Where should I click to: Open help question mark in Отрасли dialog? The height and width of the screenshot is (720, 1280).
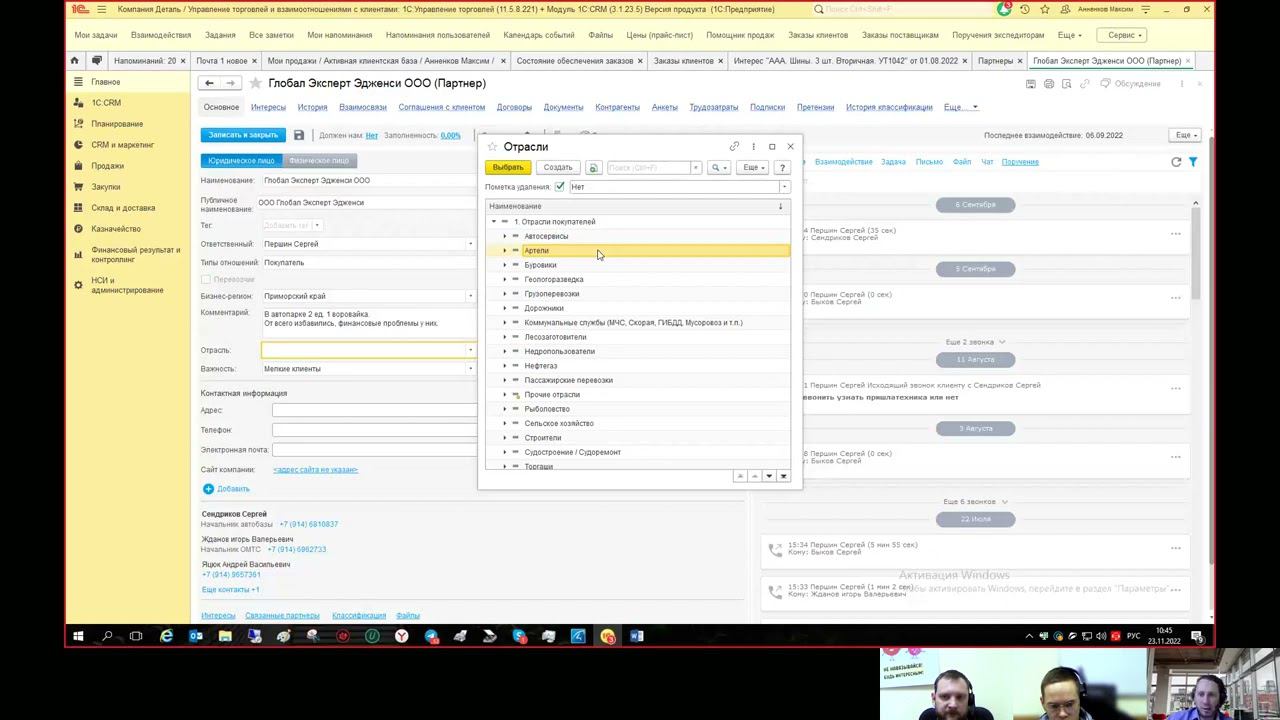tap(782, 168)
